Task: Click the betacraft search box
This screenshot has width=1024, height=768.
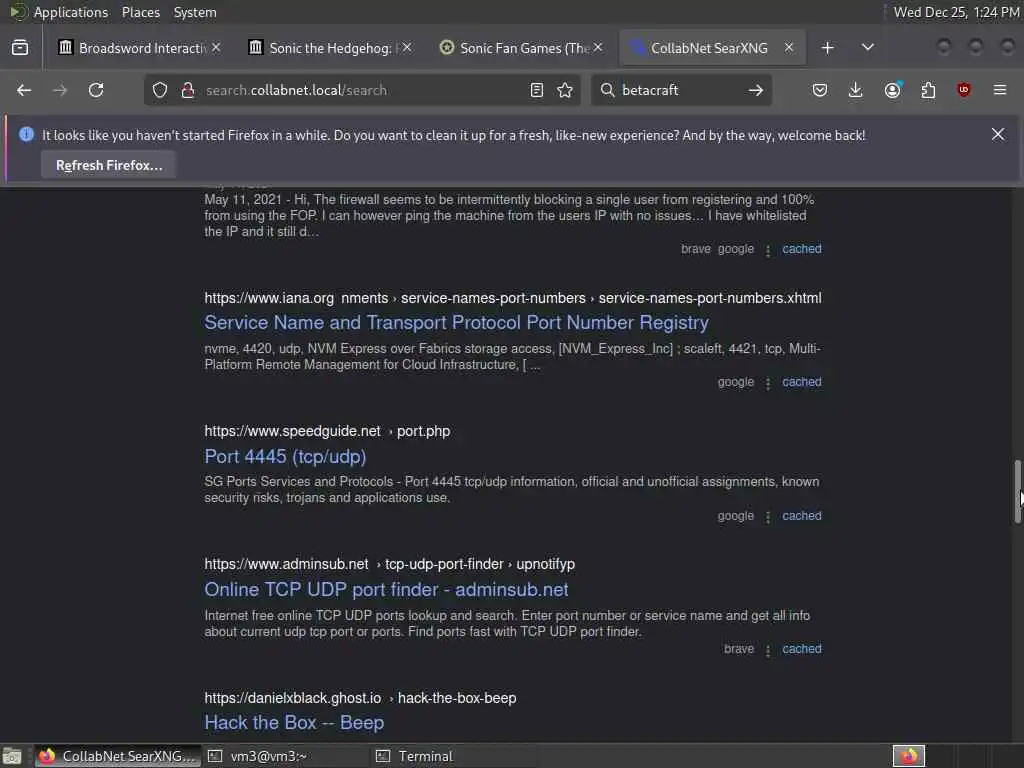Action: [x=679, y=90]
